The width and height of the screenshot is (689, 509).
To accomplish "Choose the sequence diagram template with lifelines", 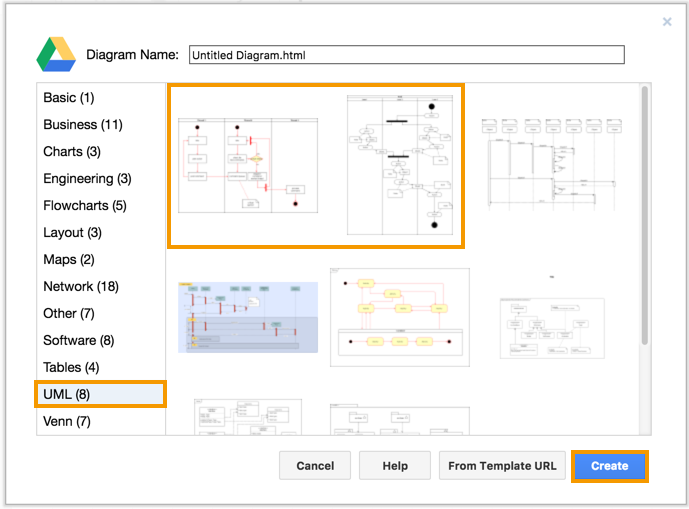I will 552,164.
